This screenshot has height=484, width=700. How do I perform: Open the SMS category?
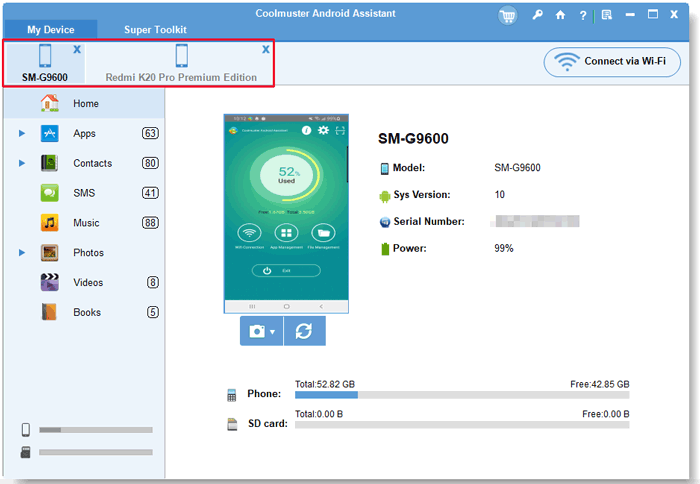coord(84,193)
